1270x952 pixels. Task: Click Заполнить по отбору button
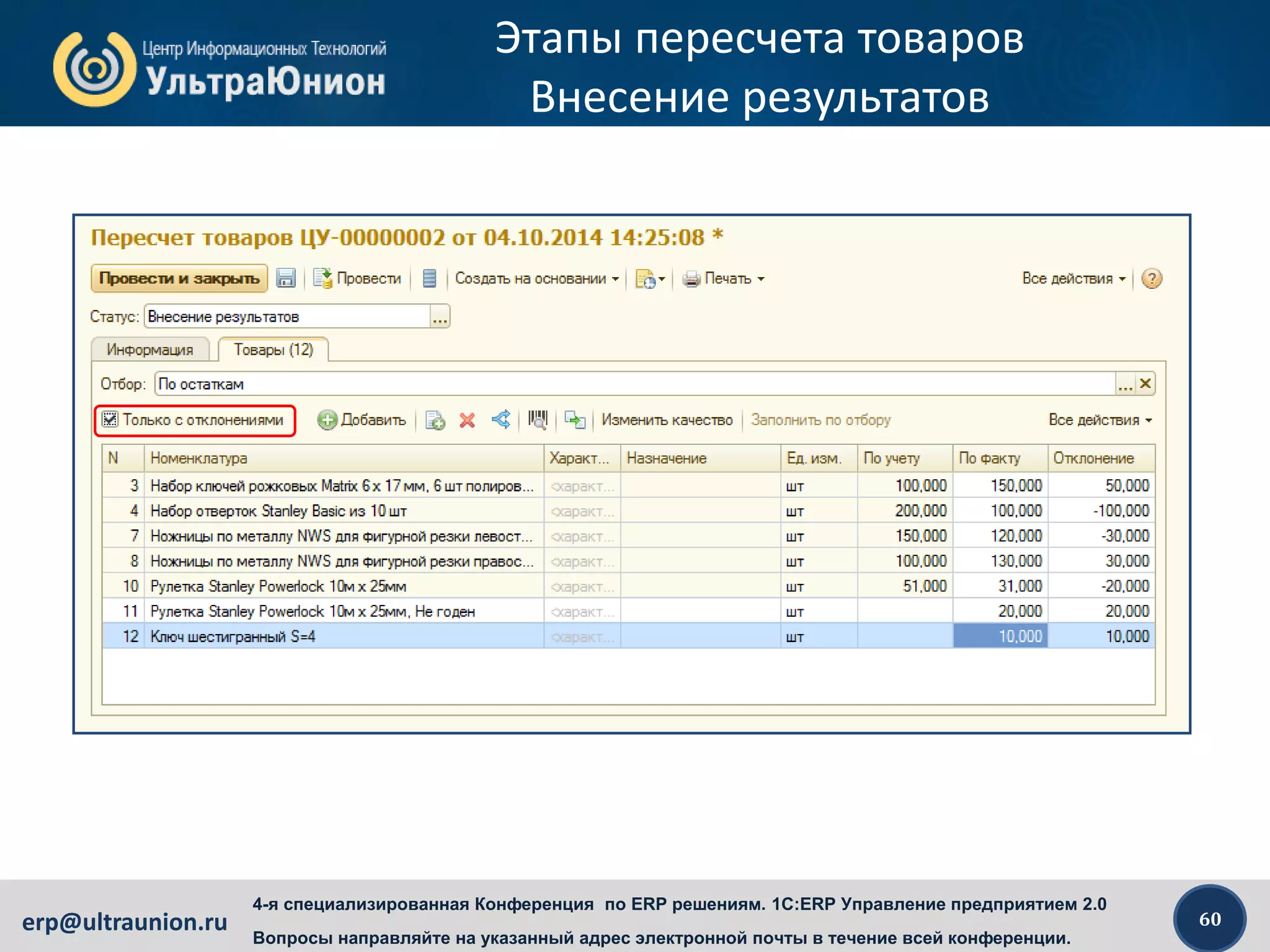click(x=821, y=420)
